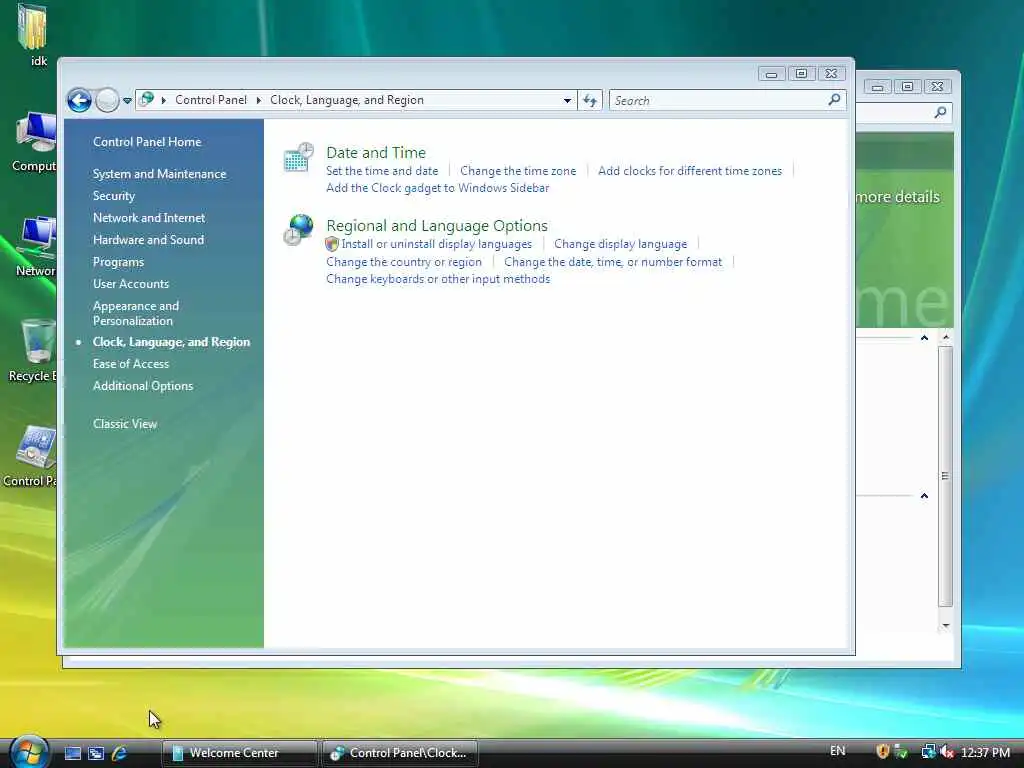Click the muted volume tray icon
The width and height of the screenshot is (1024, 768).
point(946,752)
